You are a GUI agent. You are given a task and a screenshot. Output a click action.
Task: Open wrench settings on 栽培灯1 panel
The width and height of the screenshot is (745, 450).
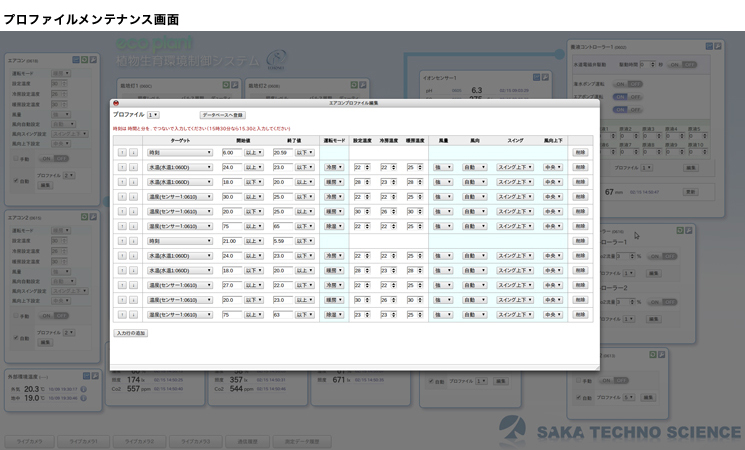coord(235,85)
